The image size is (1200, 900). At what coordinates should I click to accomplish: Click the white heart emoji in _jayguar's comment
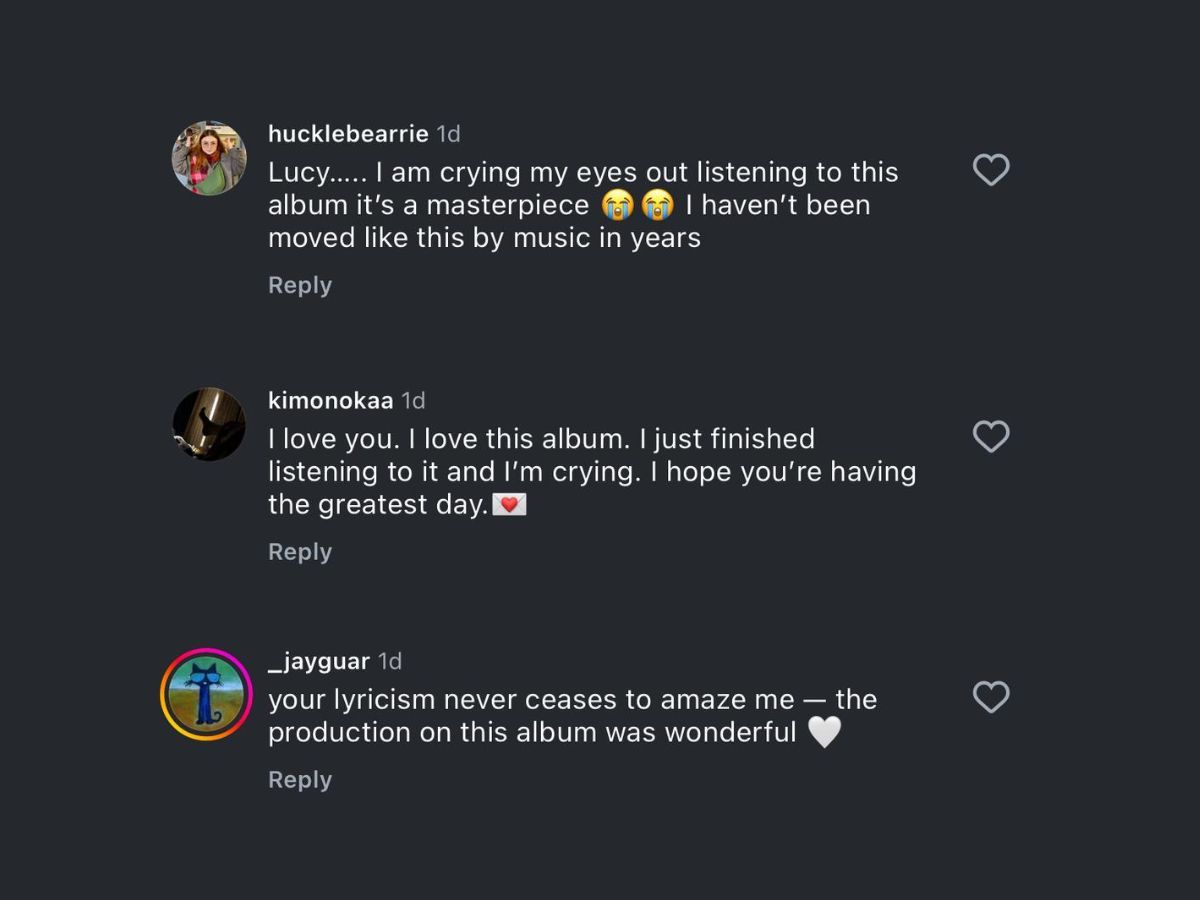pos(824,732)
